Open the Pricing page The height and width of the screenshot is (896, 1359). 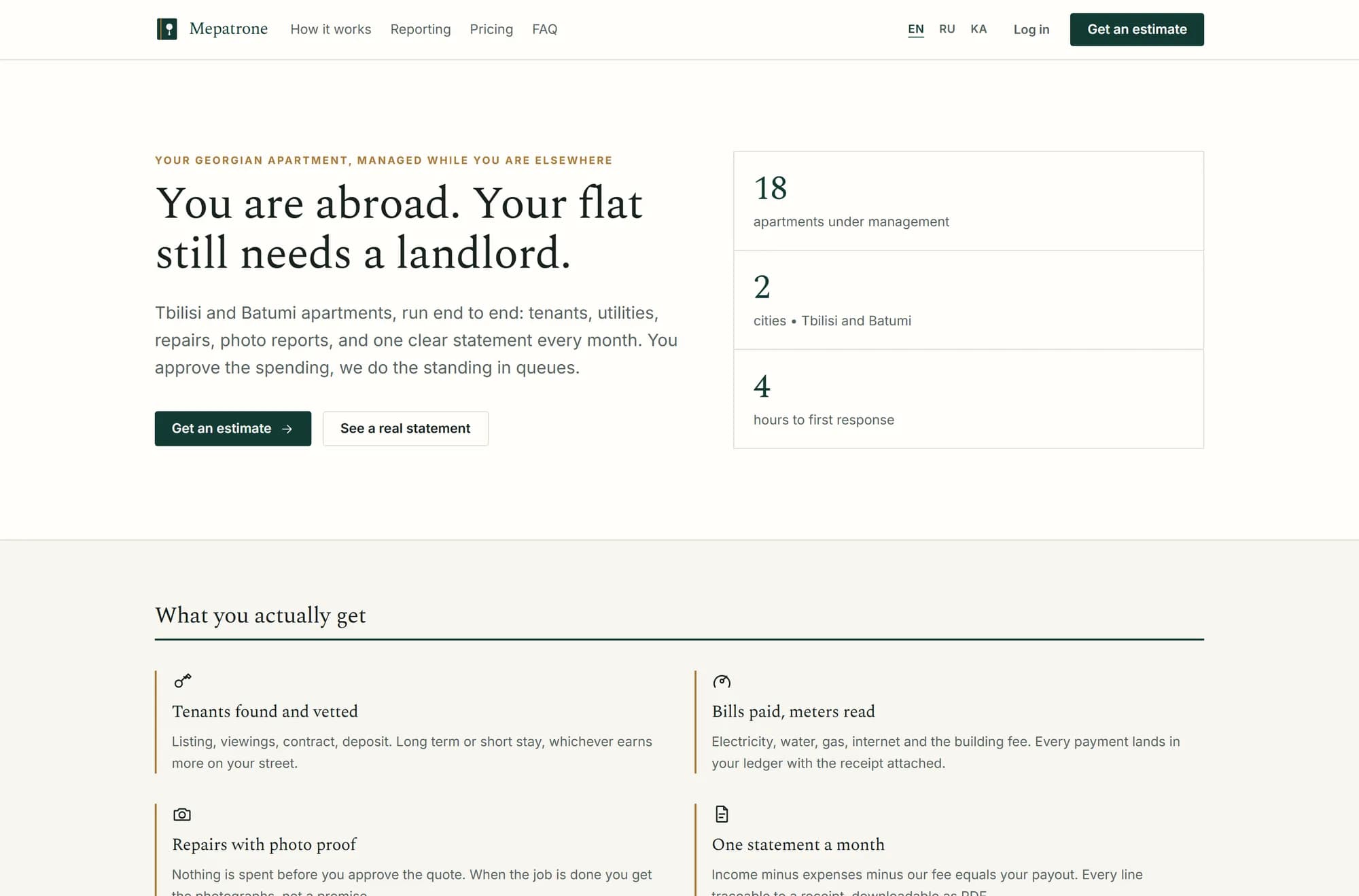point(491,29)
